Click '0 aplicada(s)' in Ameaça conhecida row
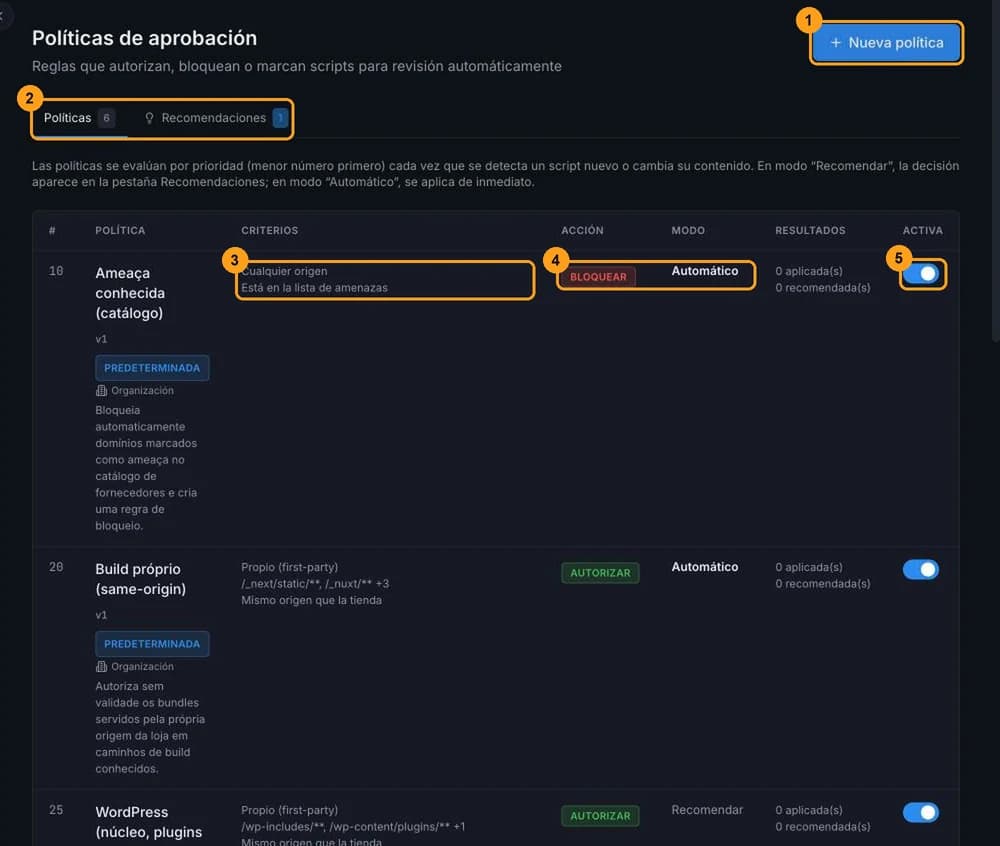This screenshot has height=846, width=1000. click(x=809, y=271)
